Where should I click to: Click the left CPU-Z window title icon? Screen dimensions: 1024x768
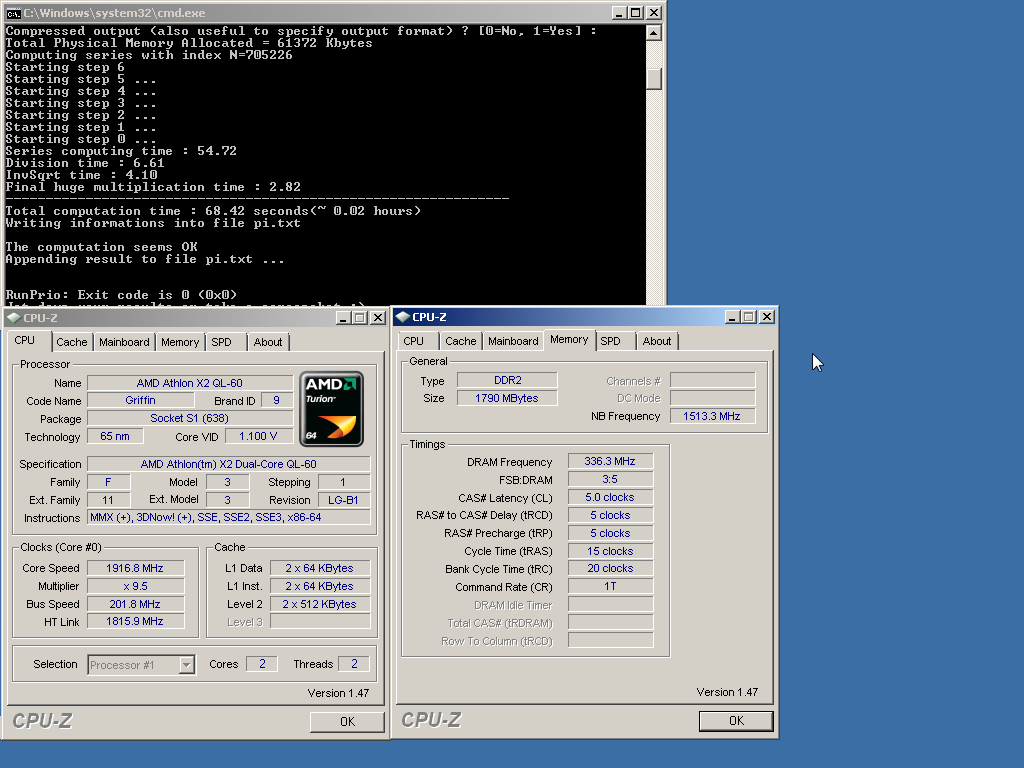[x=14, y=317]
